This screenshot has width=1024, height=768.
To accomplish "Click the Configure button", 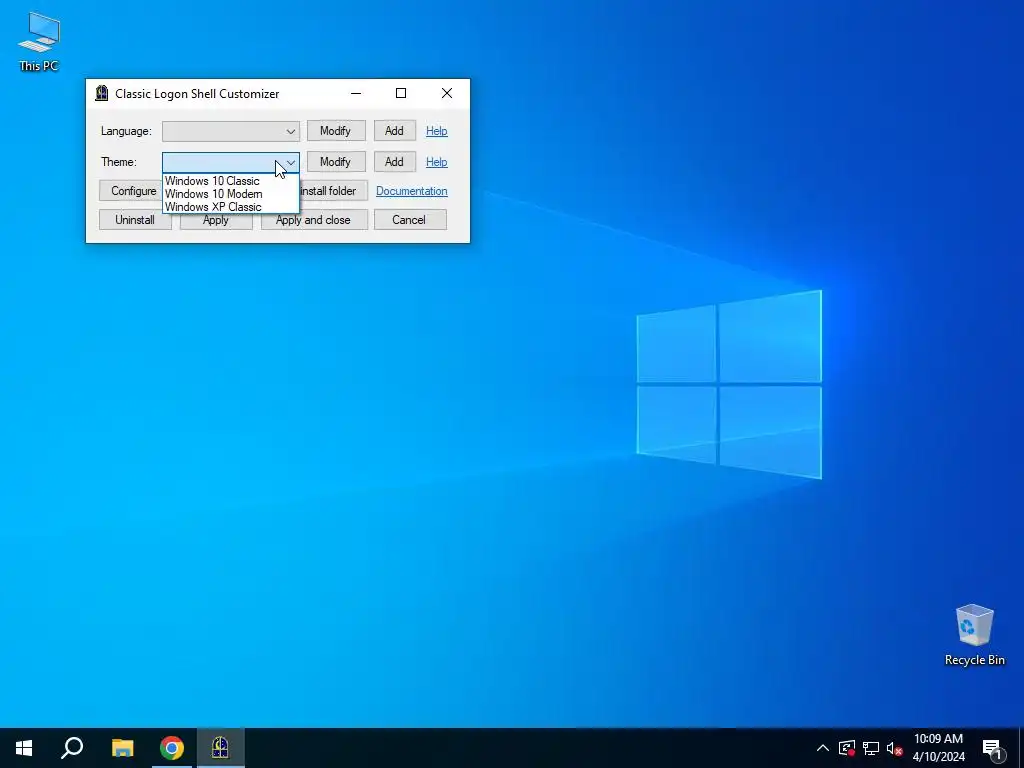I will (131, 191).
